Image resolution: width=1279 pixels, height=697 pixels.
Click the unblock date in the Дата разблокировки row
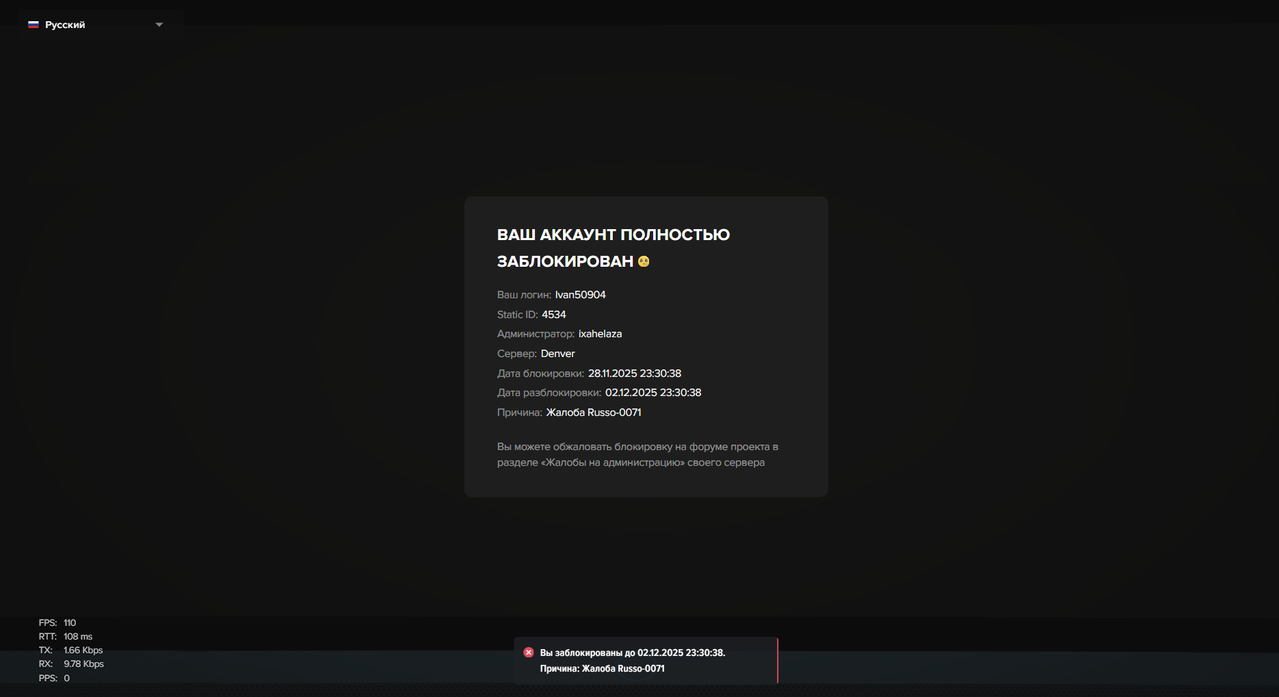(x=653, y=393)
